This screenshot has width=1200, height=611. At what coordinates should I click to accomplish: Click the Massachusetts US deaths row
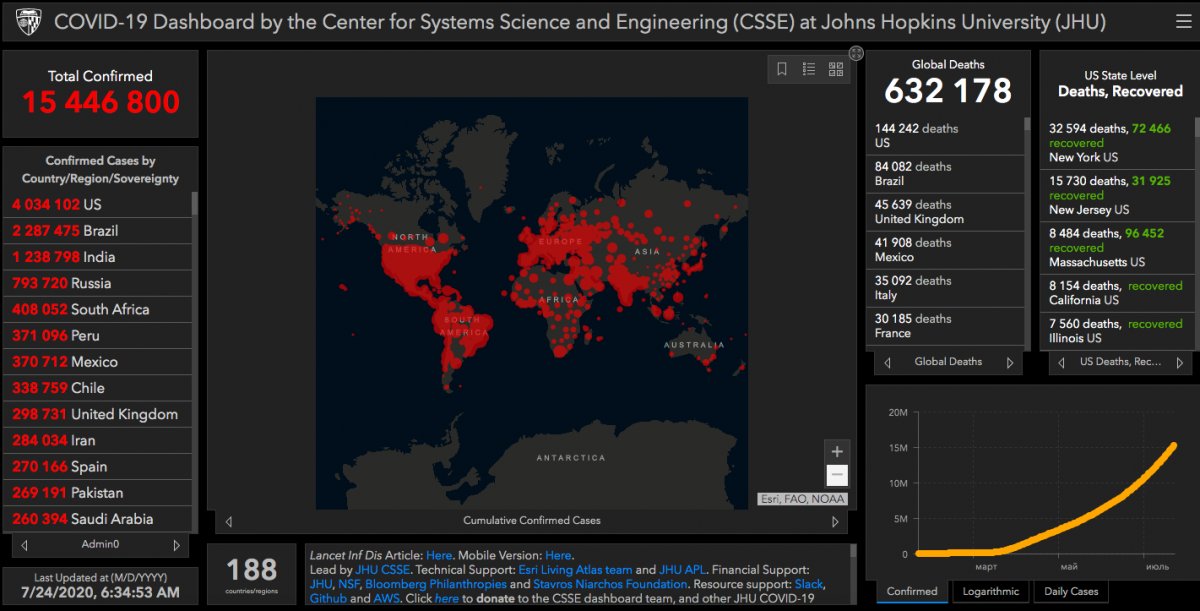1116,248
